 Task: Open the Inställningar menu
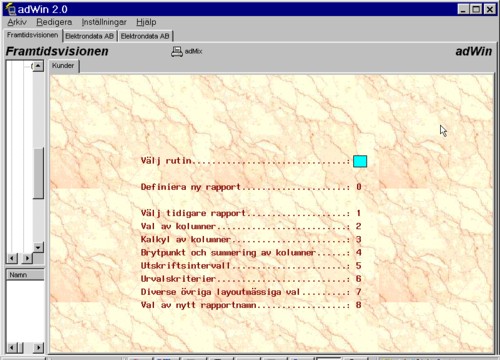(104, 22)
